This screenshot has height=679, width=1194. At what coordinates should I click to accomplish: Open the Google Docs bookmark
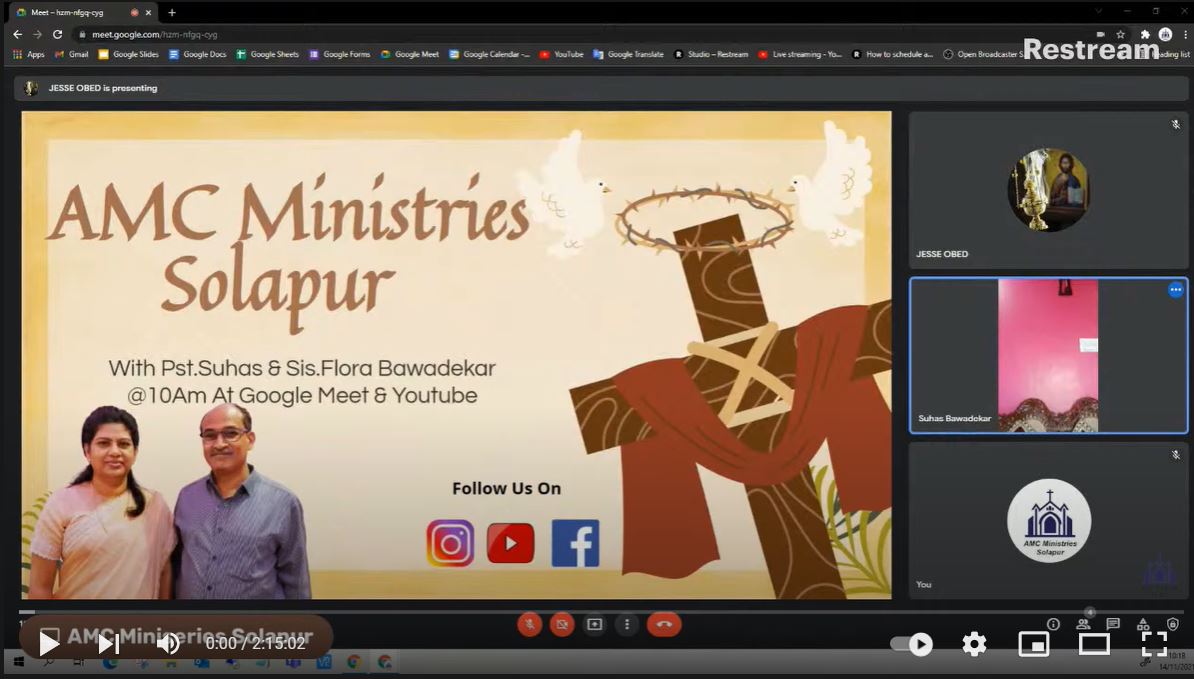click(x=198, y=54)
